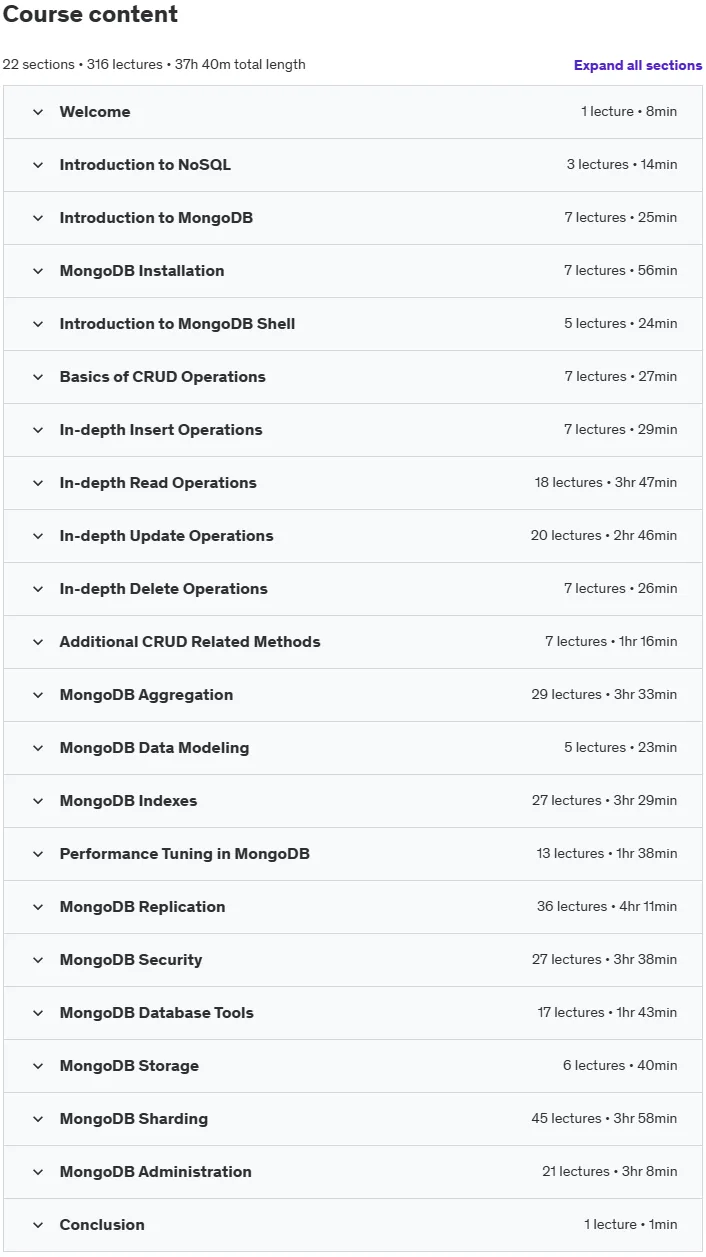
Task: Expand the Welcome section chevron
Action: point(38,112)
